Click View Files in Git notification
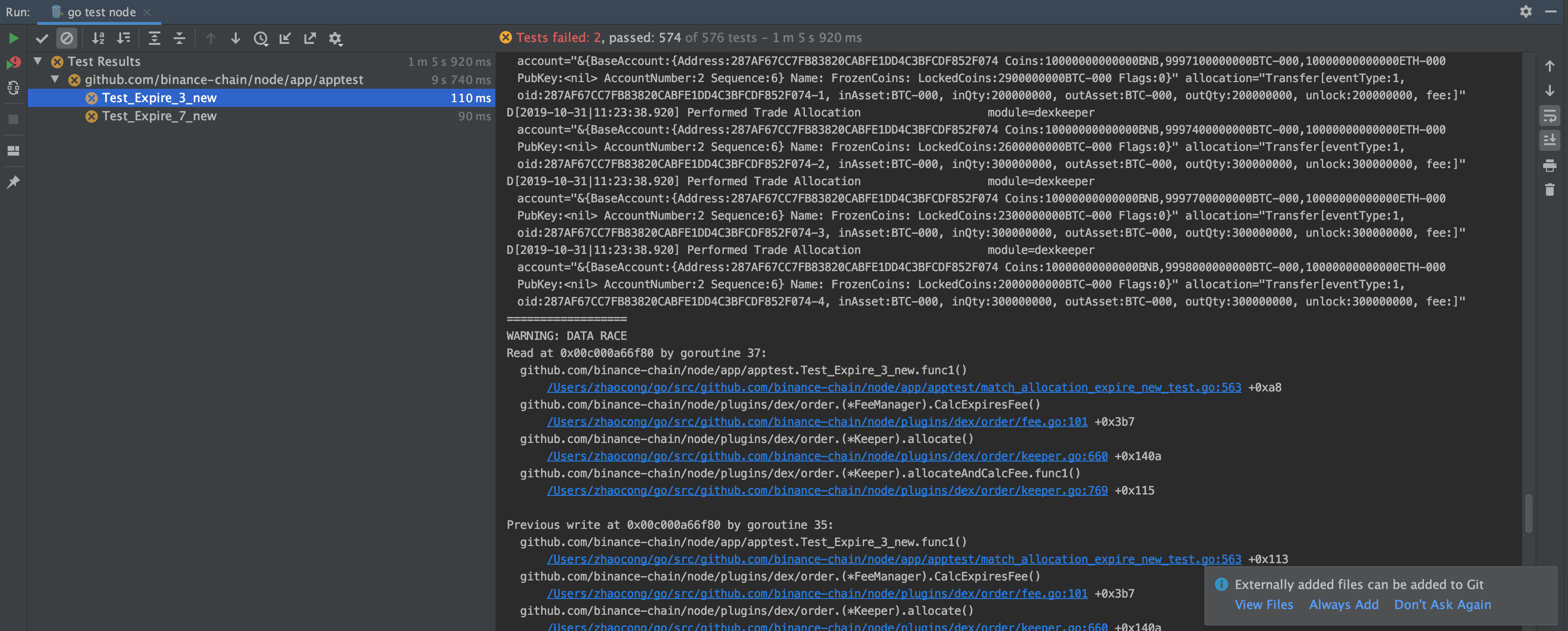This screenshot has width=1568, height=631. (1263, 604)
